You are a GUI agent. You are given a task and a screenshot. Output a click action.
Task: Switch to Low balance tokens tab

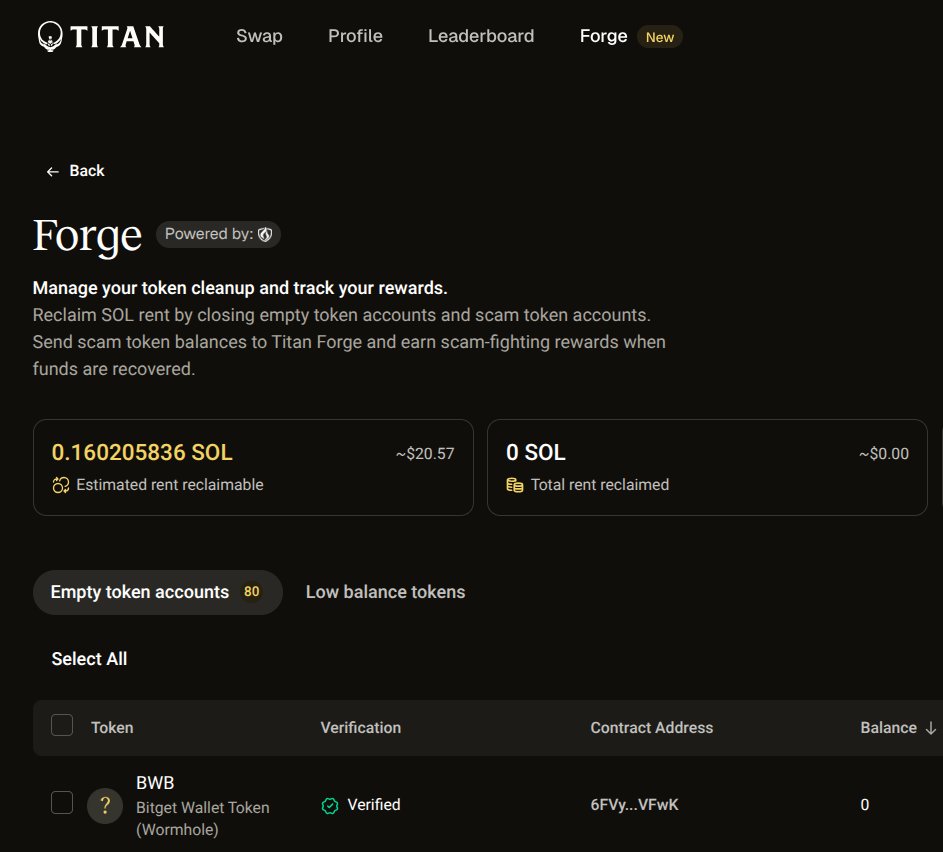point(385,592)
